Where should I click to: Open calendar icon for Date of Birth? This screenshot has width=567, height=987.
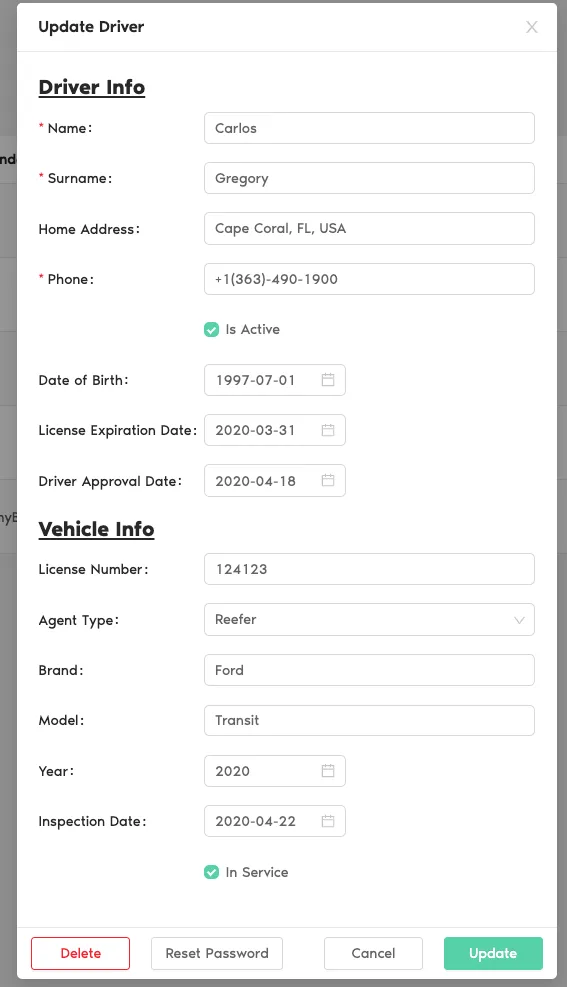coord(328,380)
